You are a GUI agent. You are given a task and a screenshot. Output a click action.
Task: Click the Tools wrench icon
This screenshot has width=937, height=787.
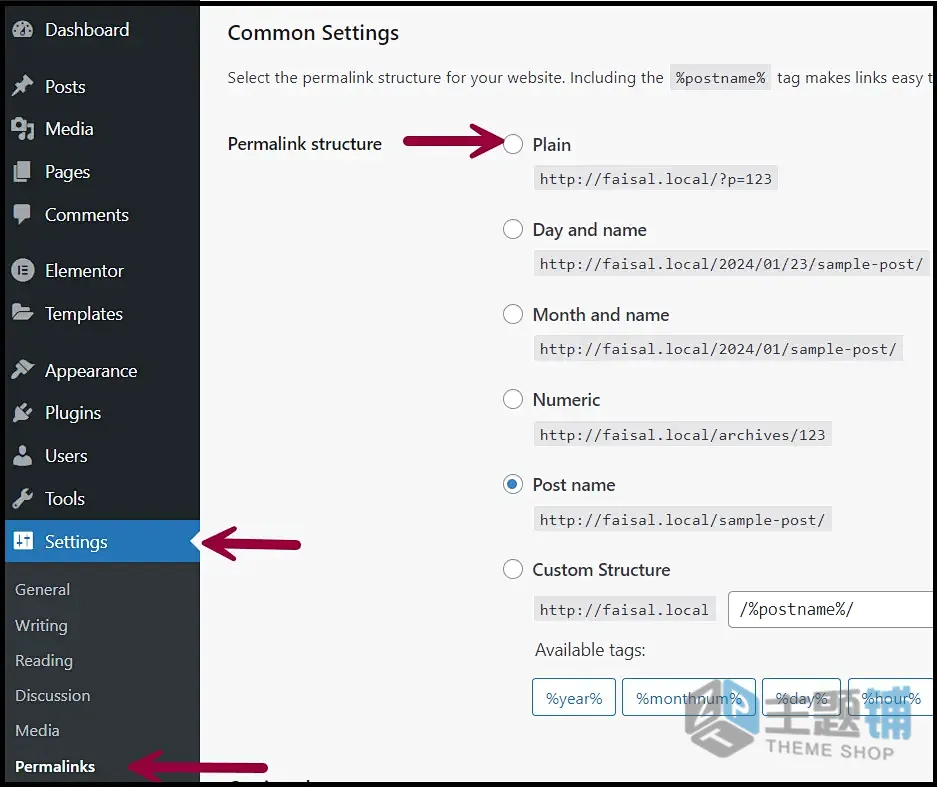point(23,498)
